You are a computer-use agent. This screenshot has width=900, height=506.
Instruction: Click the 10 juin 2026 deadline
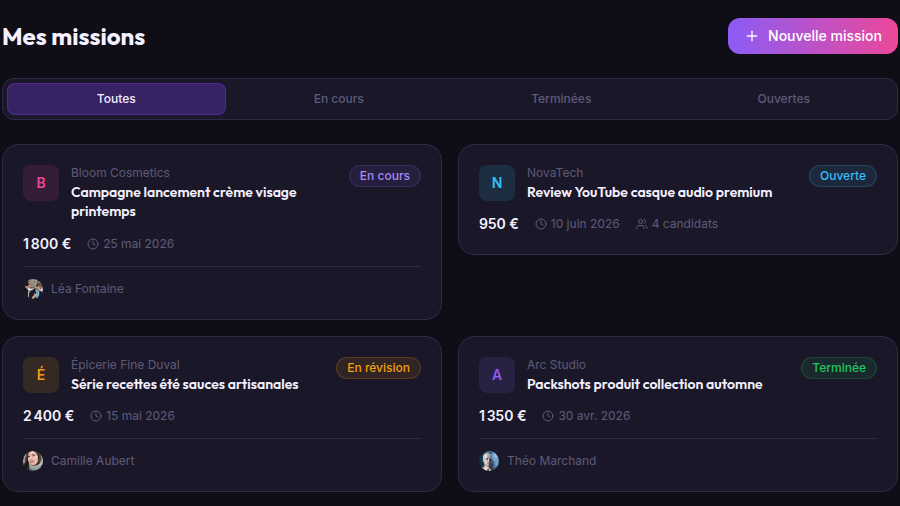pos(585,224)
